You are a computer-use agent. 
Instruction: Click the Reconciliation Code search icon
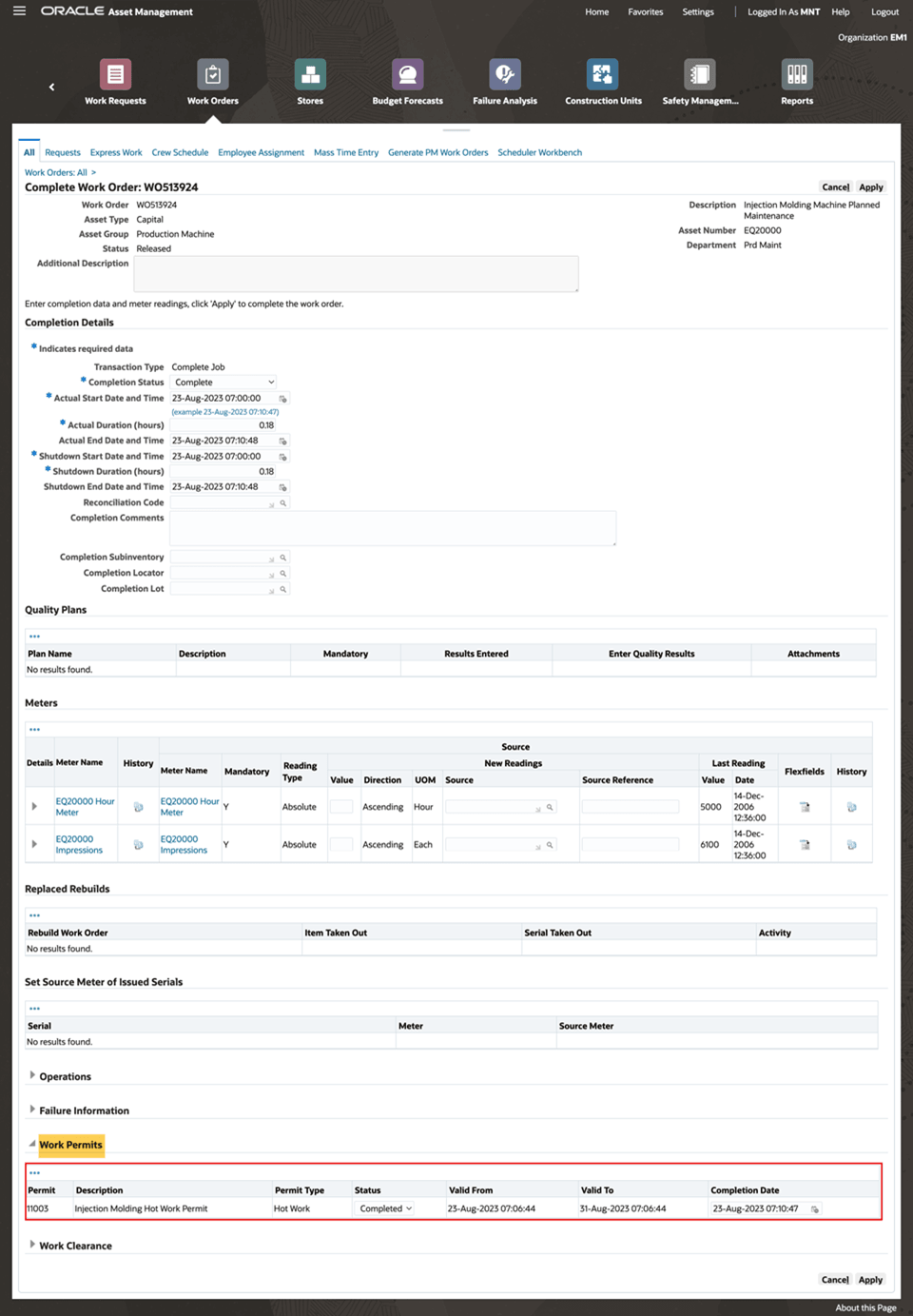click(x=282, y=503)
